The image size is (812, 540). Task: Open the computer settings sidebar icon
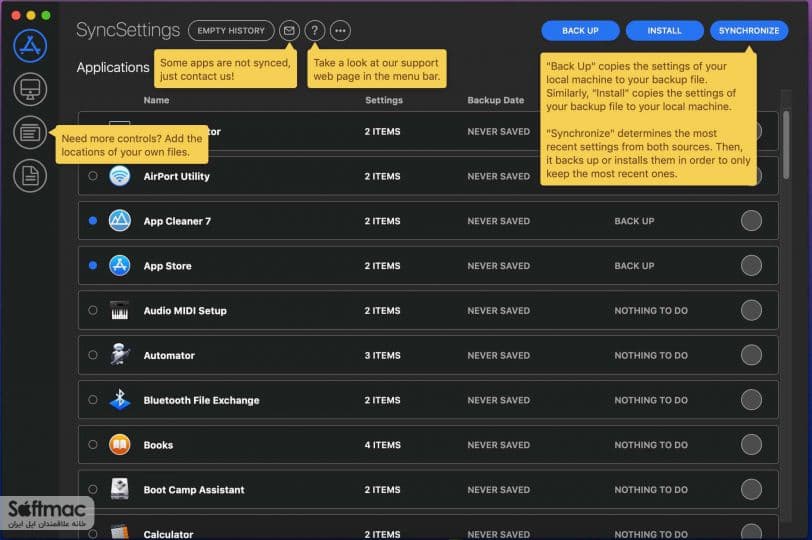click(x=30, y=89)
